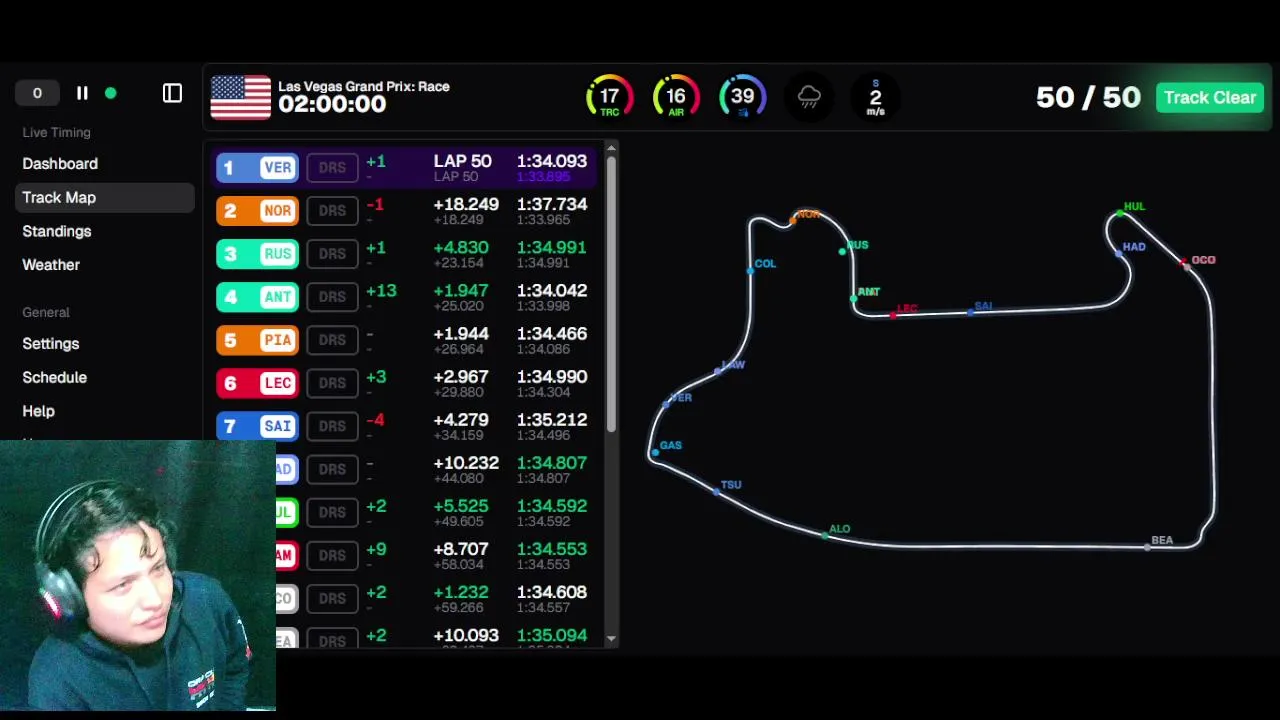The image size is (1280, 720).
Task: Click the DRS indicator beside gap +5.525
Action: (332, 512)
